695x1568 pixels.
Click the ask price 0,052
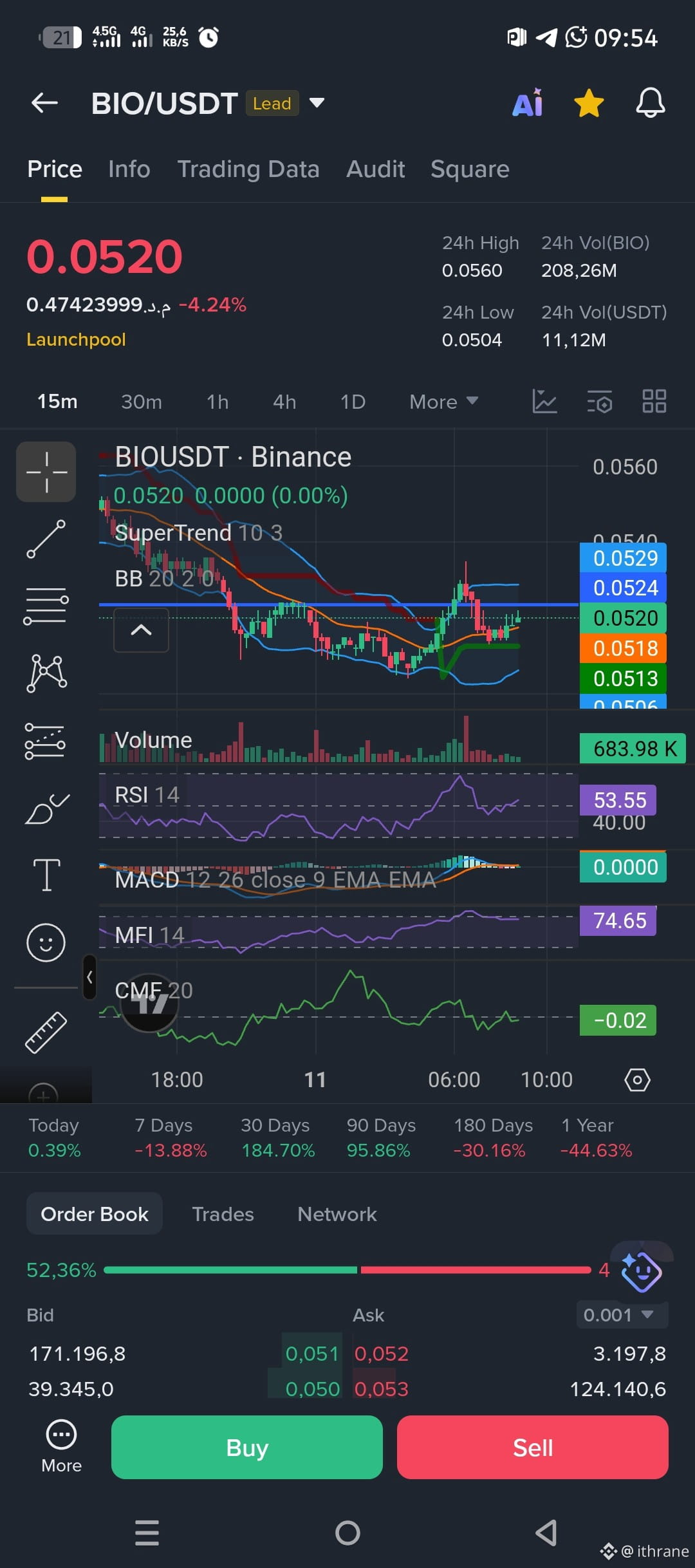coord(382,1354)
